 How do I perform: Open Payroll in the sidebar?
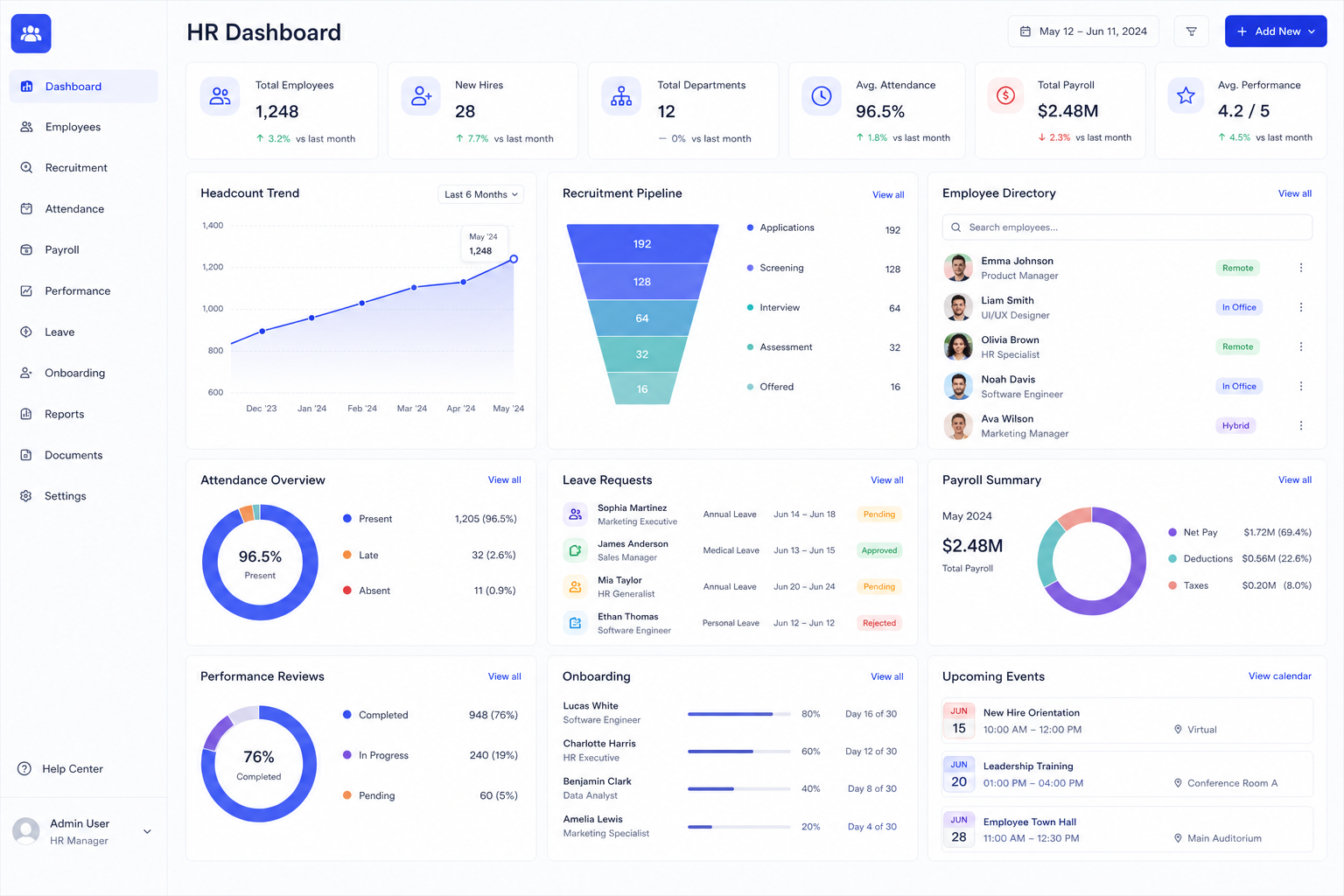pyautogui.click(x=83, y=250)
